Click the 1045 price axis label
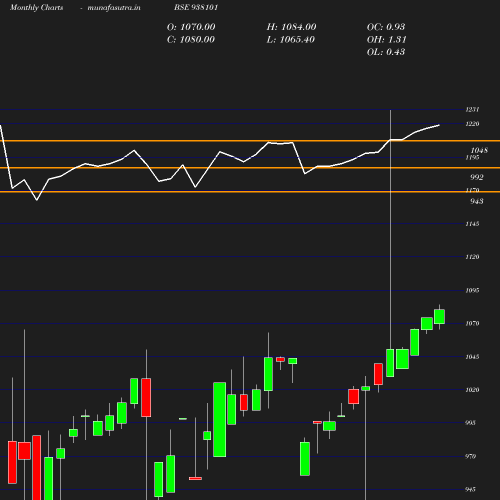The width and height of the screenshot is (500, 500). point(472,357)
